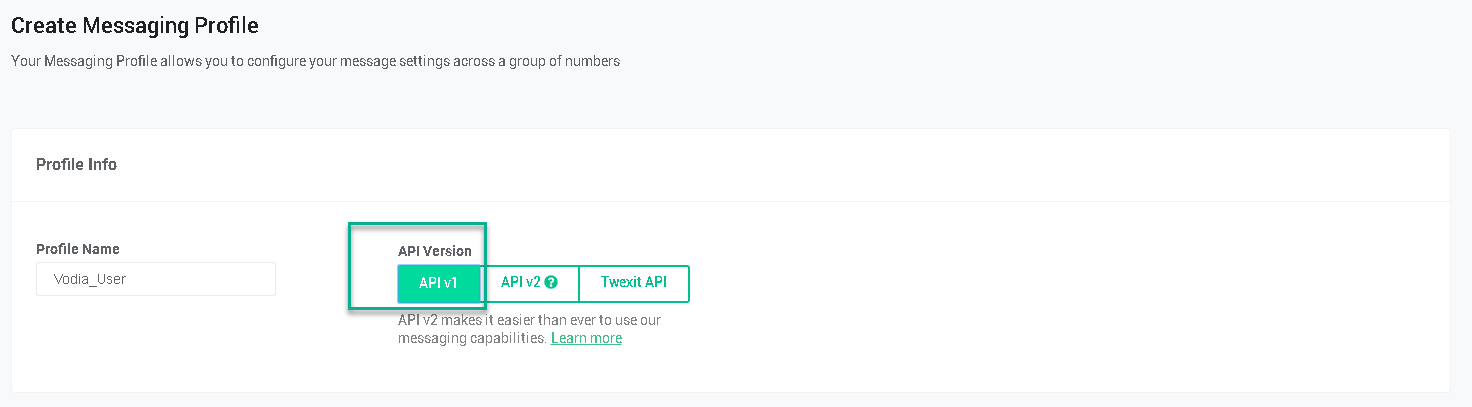This screenshot has width=1472, height=407.
Task: Select the API v1 version option
Action: pyautogui.click(x=438, y=283)
